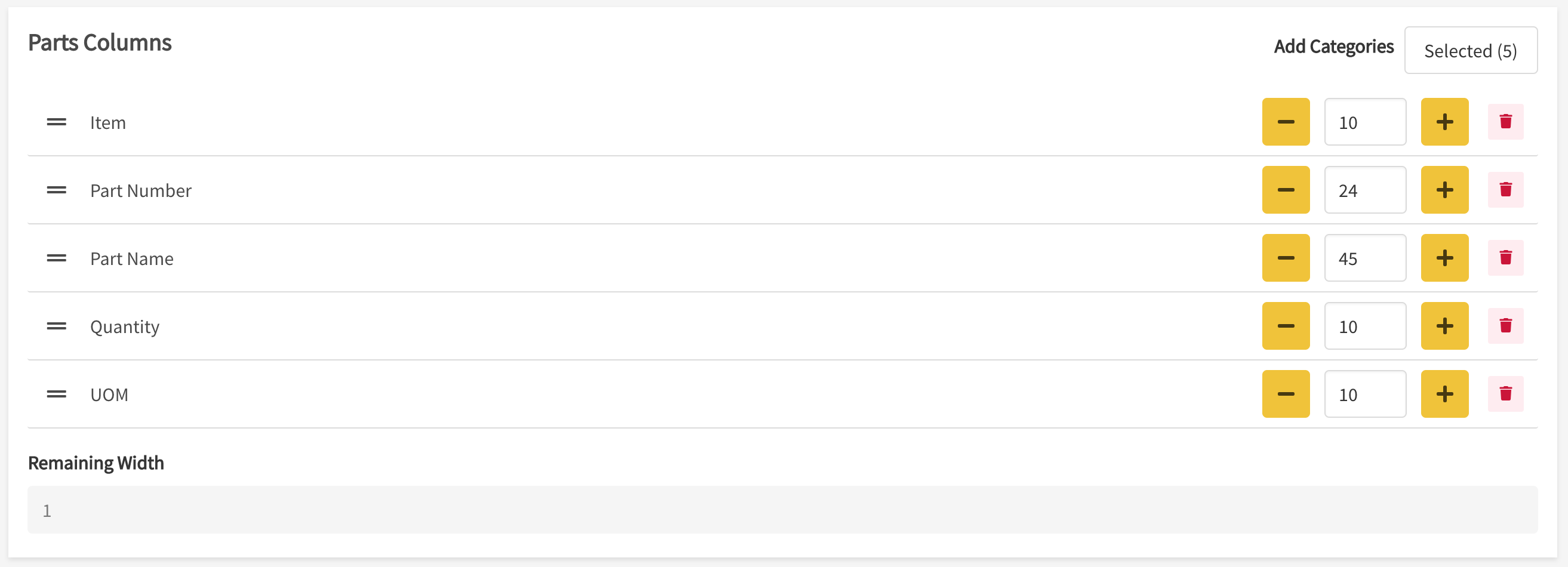
Task: Delete the Item column row
Action: (x=1505, y=122)
